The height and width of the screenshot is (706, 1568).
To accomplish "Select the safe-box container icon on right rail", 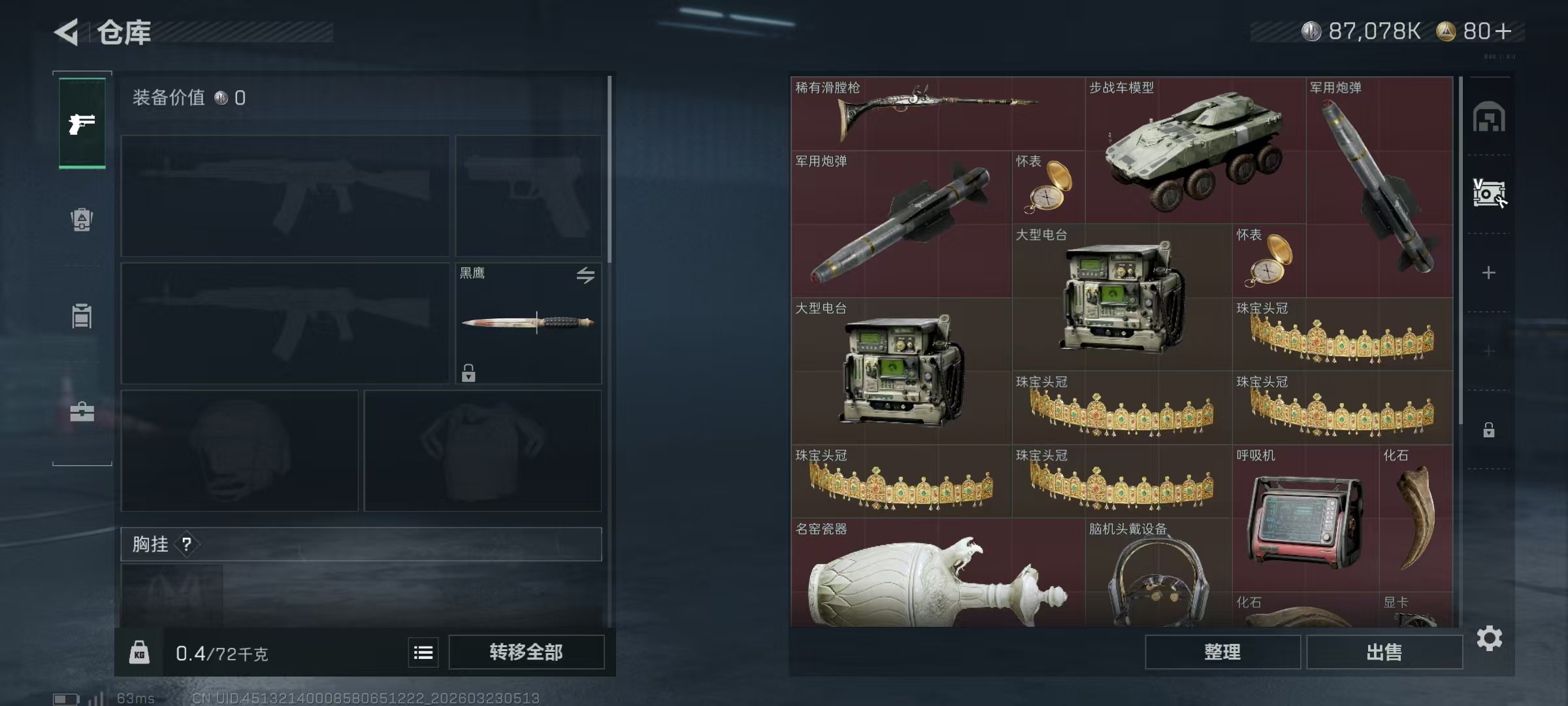I will [x=1489, y=193].
